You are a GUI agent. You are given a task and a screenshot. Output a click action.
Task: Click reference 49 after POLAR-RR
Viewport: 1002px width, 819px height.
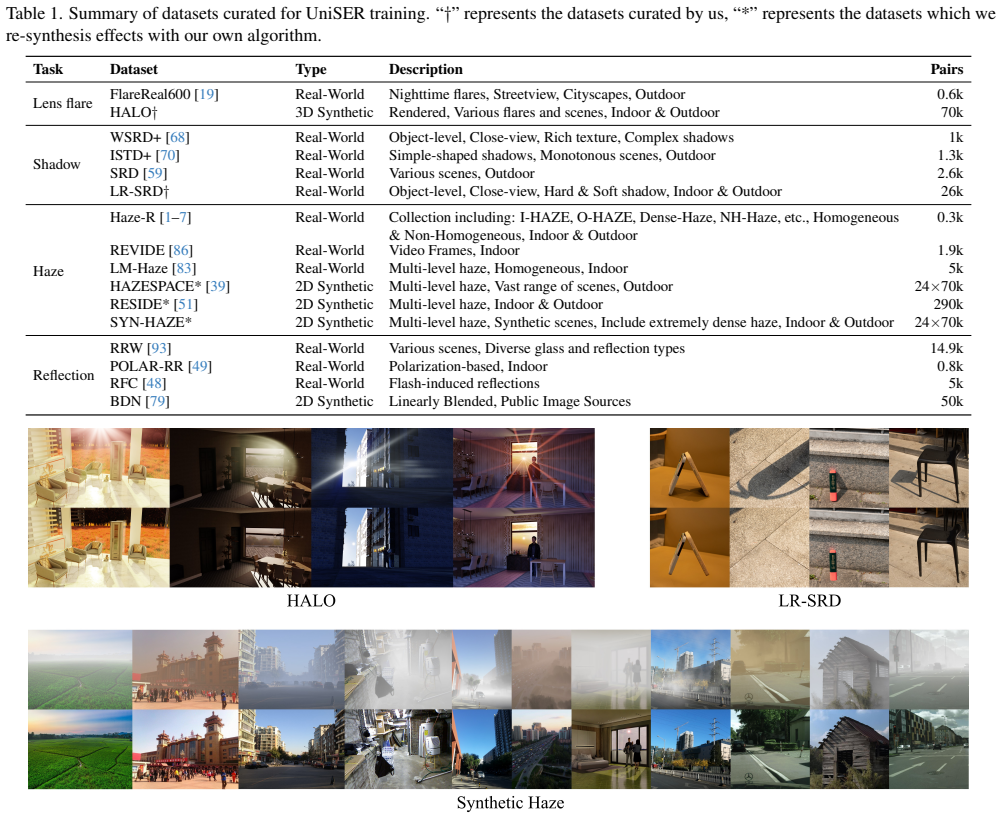pyautogui.click(x=200, y=366)
